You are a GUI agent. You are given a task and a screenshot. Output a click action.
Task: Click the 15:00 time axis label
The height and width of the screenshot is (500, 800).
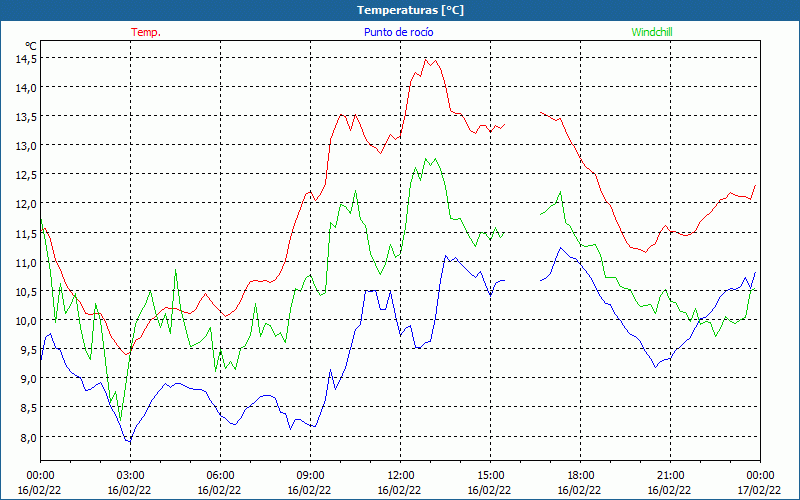point(490,476)
